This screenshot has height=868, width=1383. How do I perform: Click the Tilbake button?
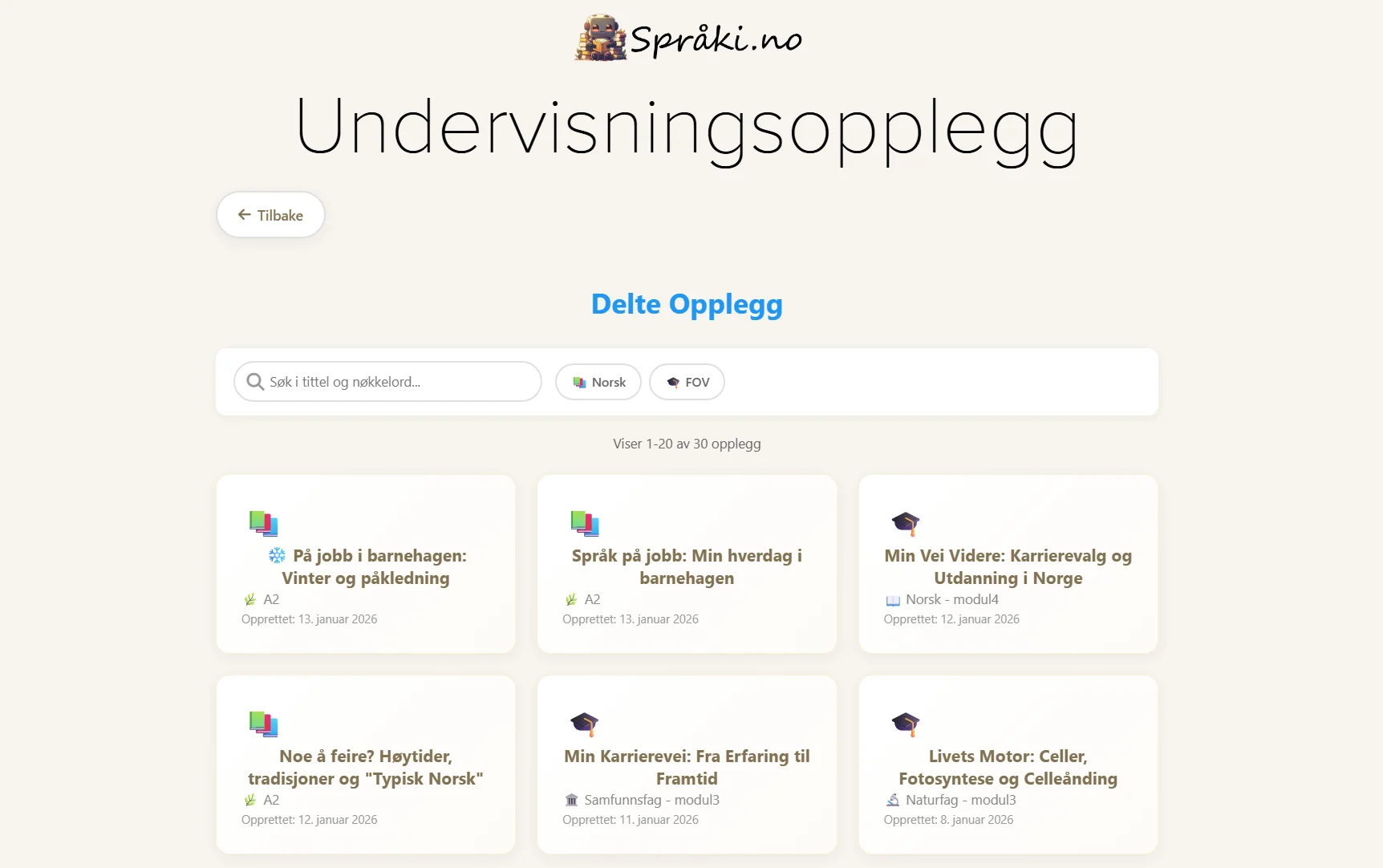tap(270, 214)
